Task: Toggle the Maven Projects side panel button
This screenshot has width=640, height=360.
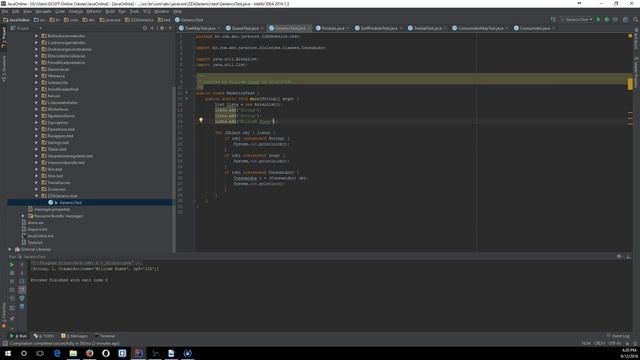Action: tap(636, 72)
